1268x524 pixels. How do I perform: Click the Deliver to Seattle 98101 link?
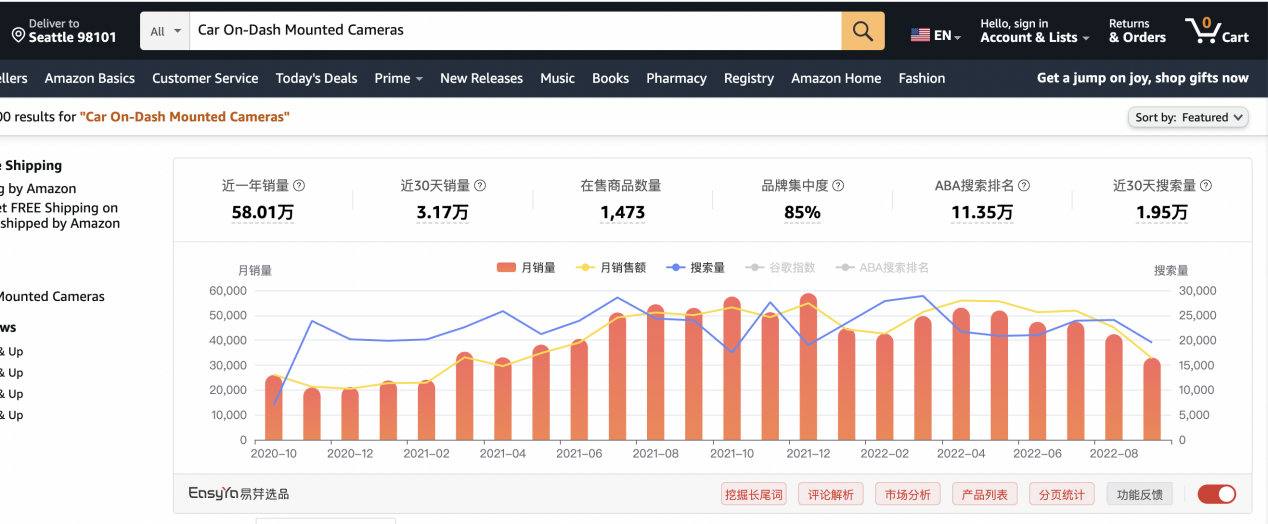coord(64,31)
